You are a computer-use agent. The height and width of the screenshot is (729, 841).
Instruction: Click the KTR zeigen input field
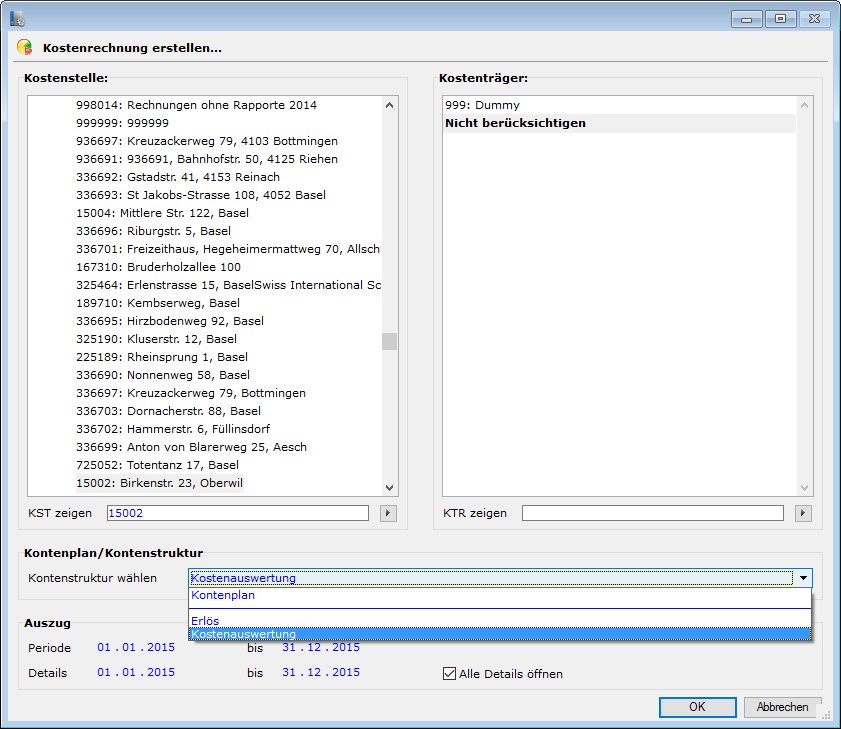(x=652, y=513)
